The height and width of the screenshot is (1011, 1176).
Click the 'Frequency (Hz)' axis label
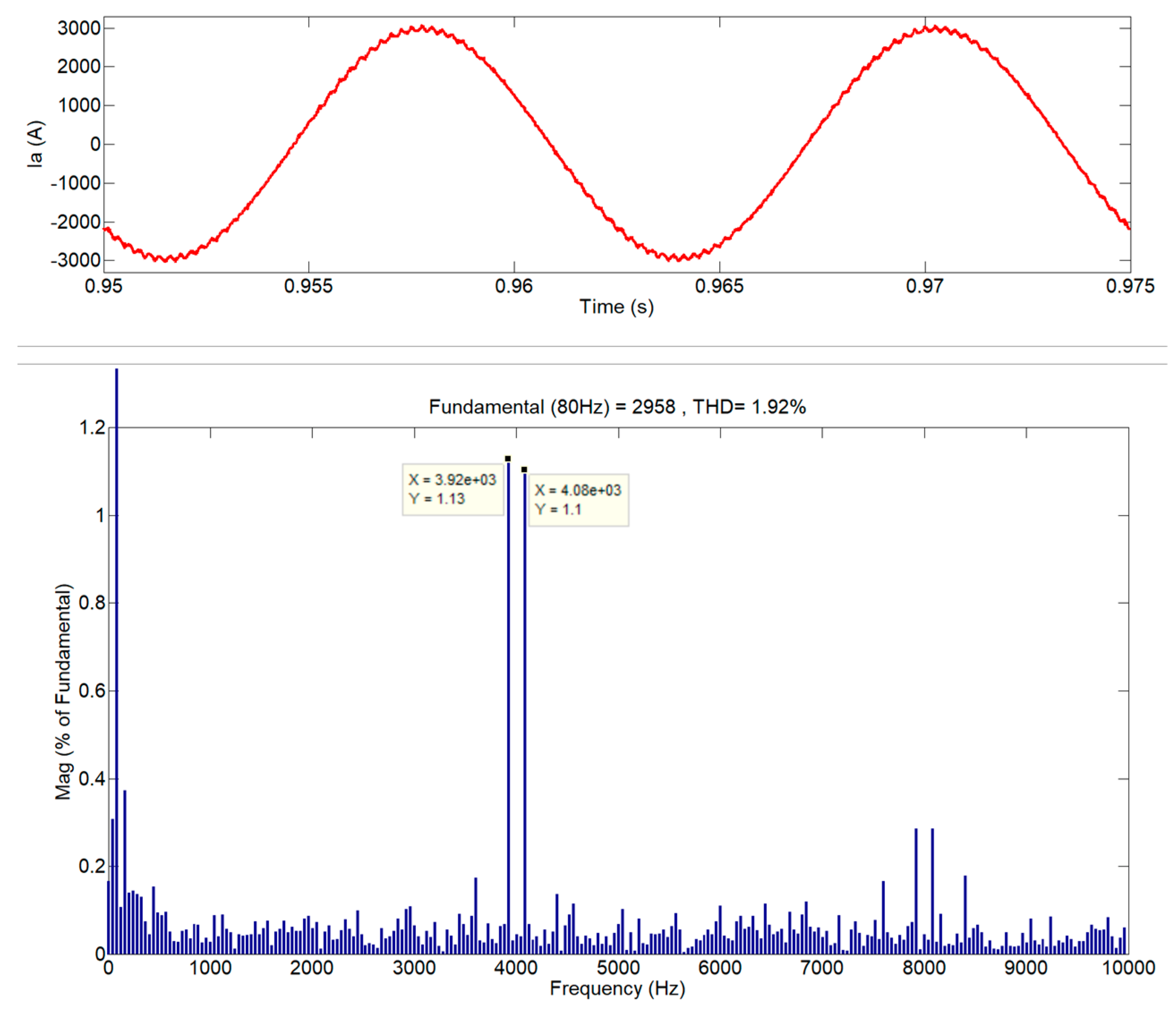(x=618, y=988)
